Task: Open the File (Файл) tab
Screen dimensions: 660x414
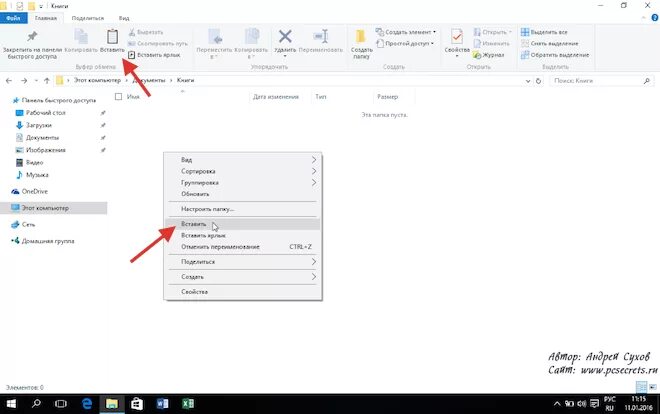Action: (13, 18)
